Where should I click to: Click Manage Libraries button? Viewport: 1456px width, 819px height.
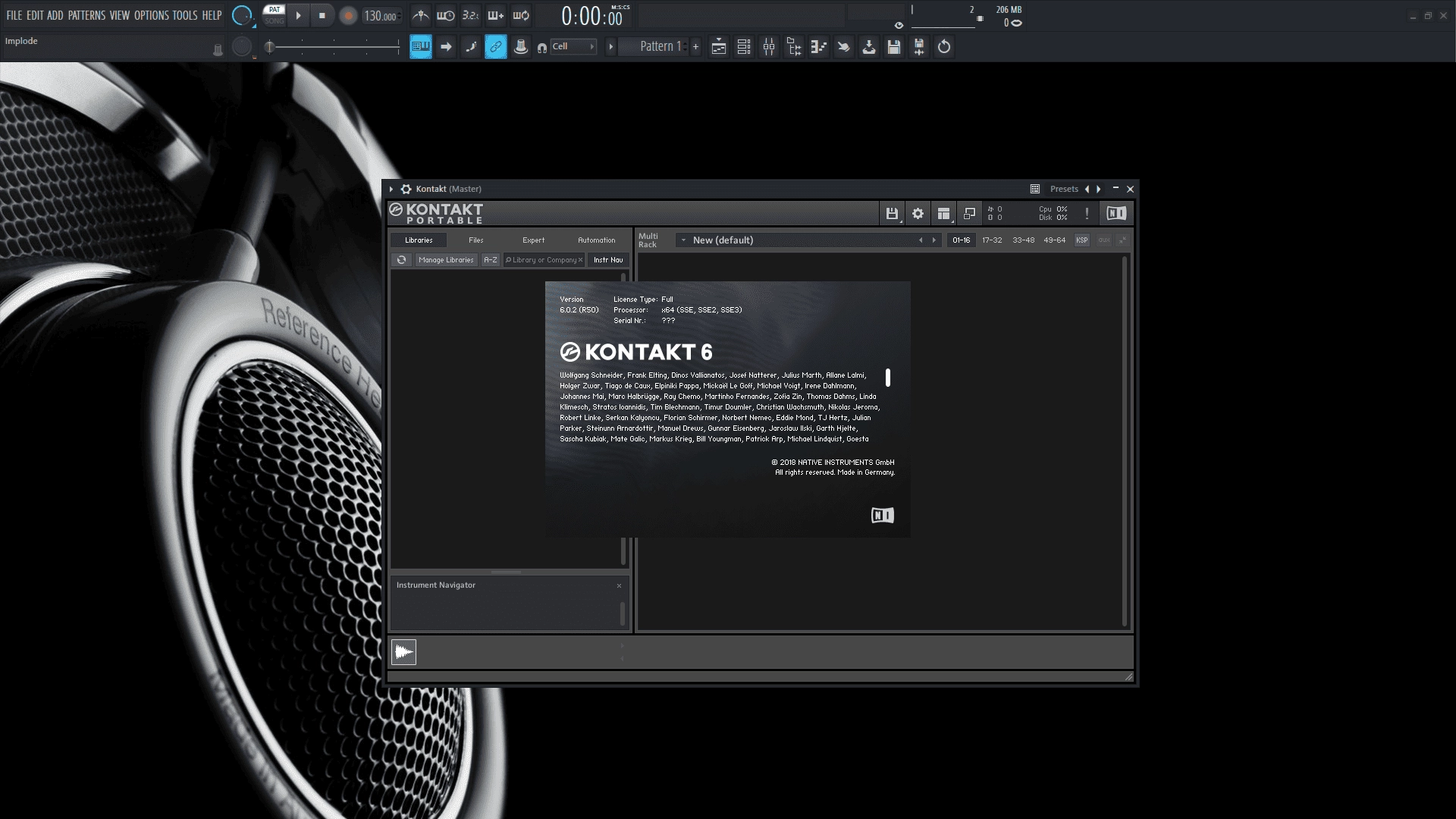click(x=446, y=260)
